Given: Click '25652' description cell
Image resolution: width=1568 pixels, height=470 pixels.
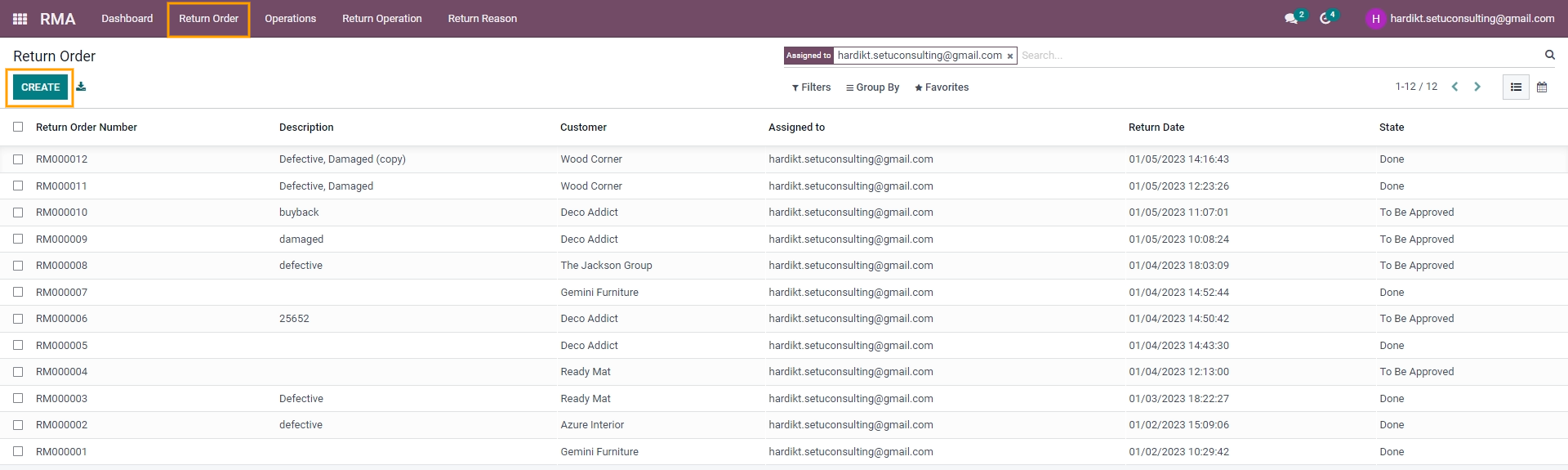Looking at the screenshot, I should tap(294, 319).
